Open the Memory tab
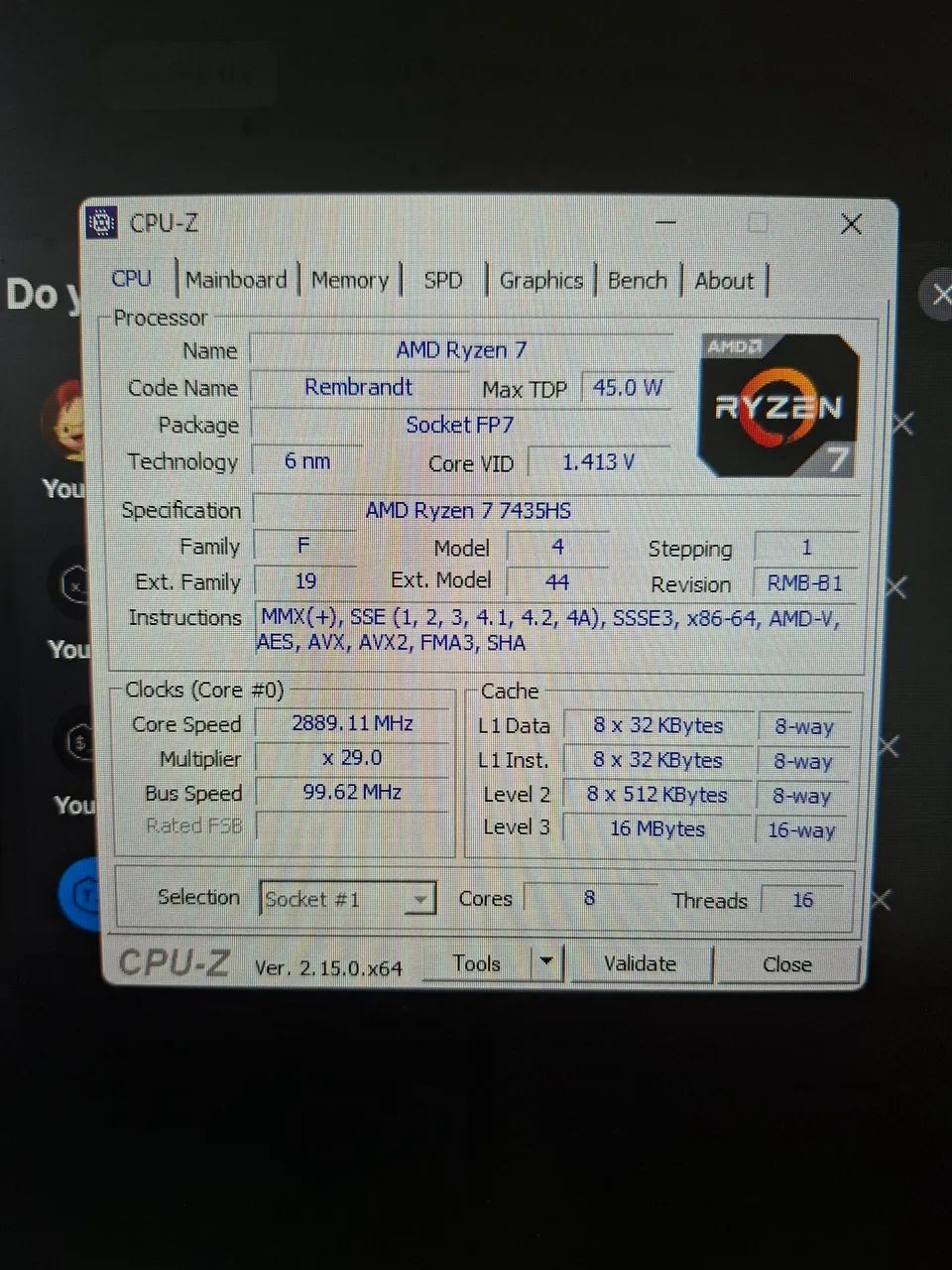The width and height of the screenshot is (952, 1270). click(350, 280)
